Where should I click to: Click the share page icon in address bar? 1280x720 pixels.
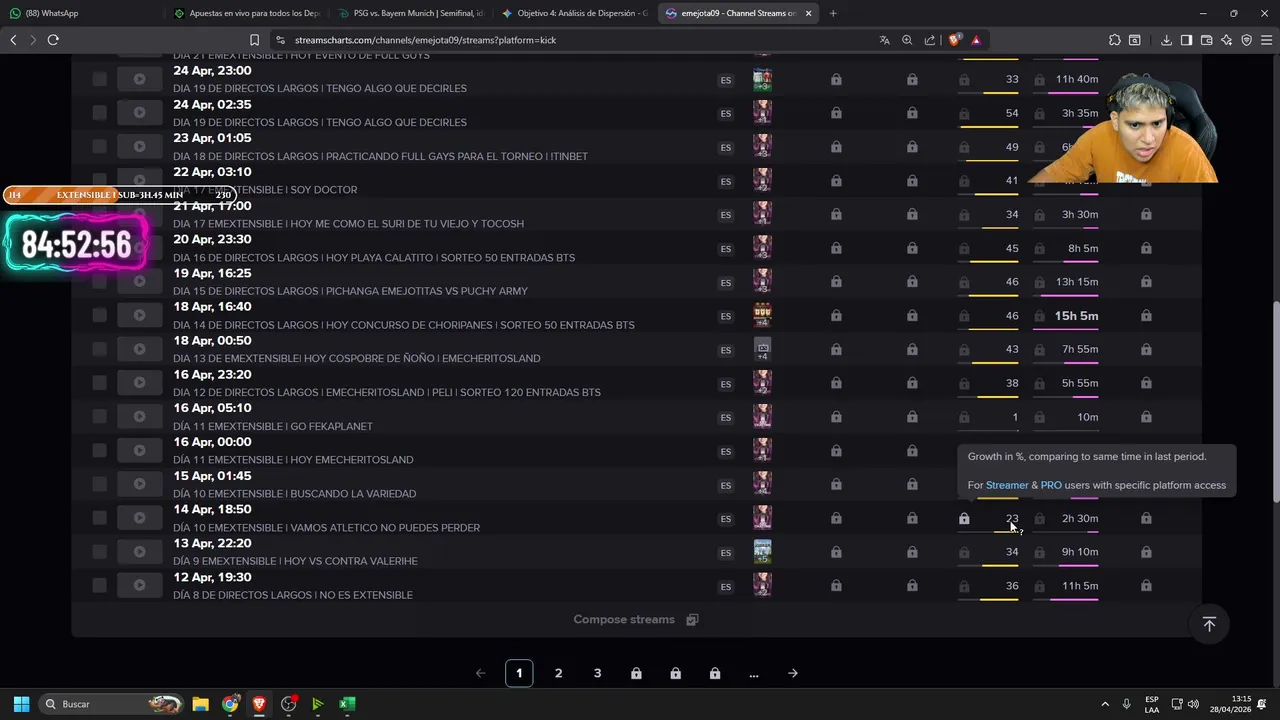930,40
